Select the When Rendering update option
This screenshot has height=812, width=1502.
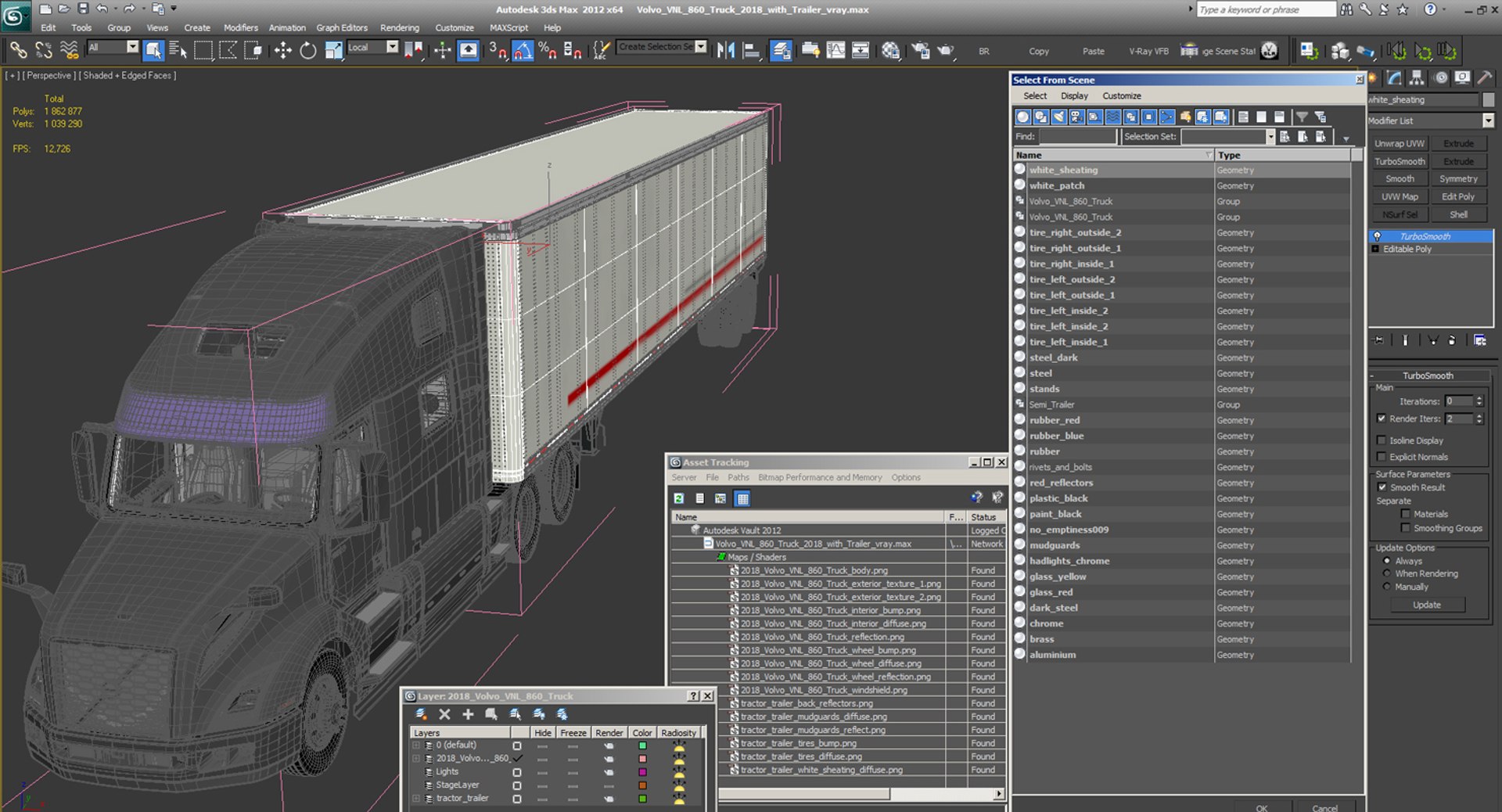pyautogui.click(x=1387, y=573)
